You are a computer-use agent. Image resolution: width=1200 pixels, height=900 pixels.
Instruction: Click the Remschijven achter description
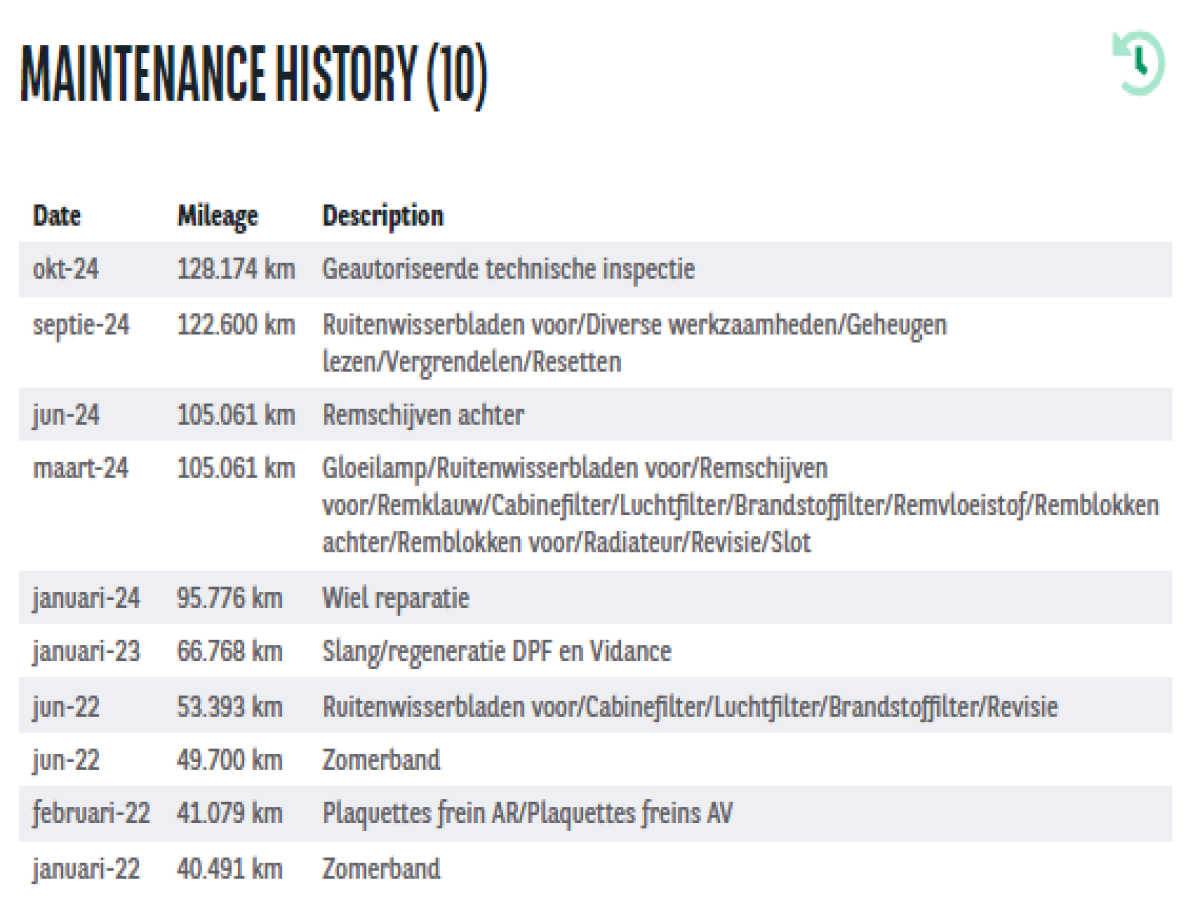pyautogui.click(x=422, y=415)
